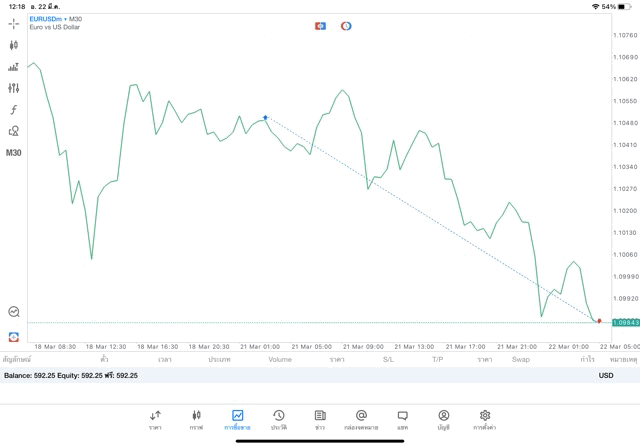Sort positions by the Swap column header
This screenshot has width=640, height=447.
pos(521,359)
